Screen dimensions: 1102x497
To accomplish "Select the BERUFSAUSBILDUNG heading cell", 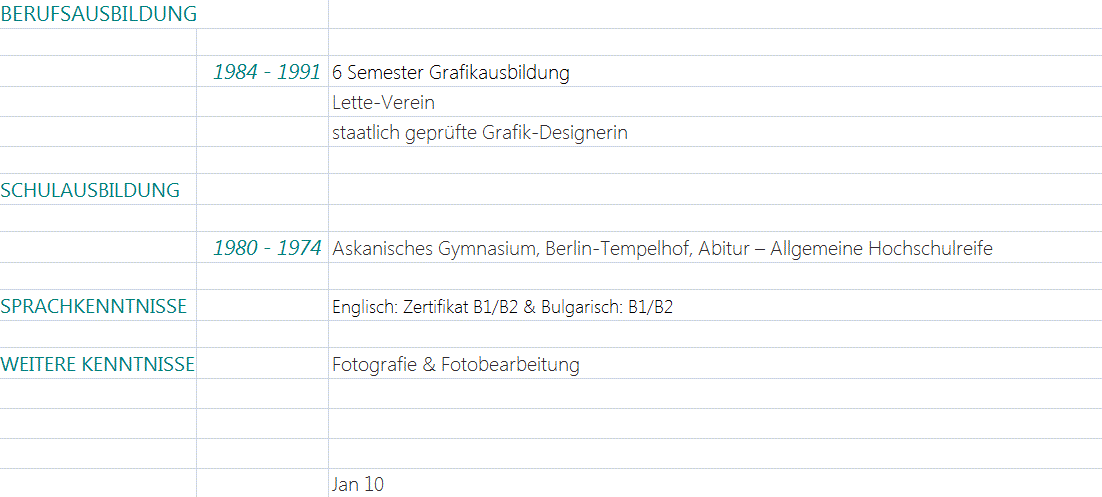I will pos(98,14).
